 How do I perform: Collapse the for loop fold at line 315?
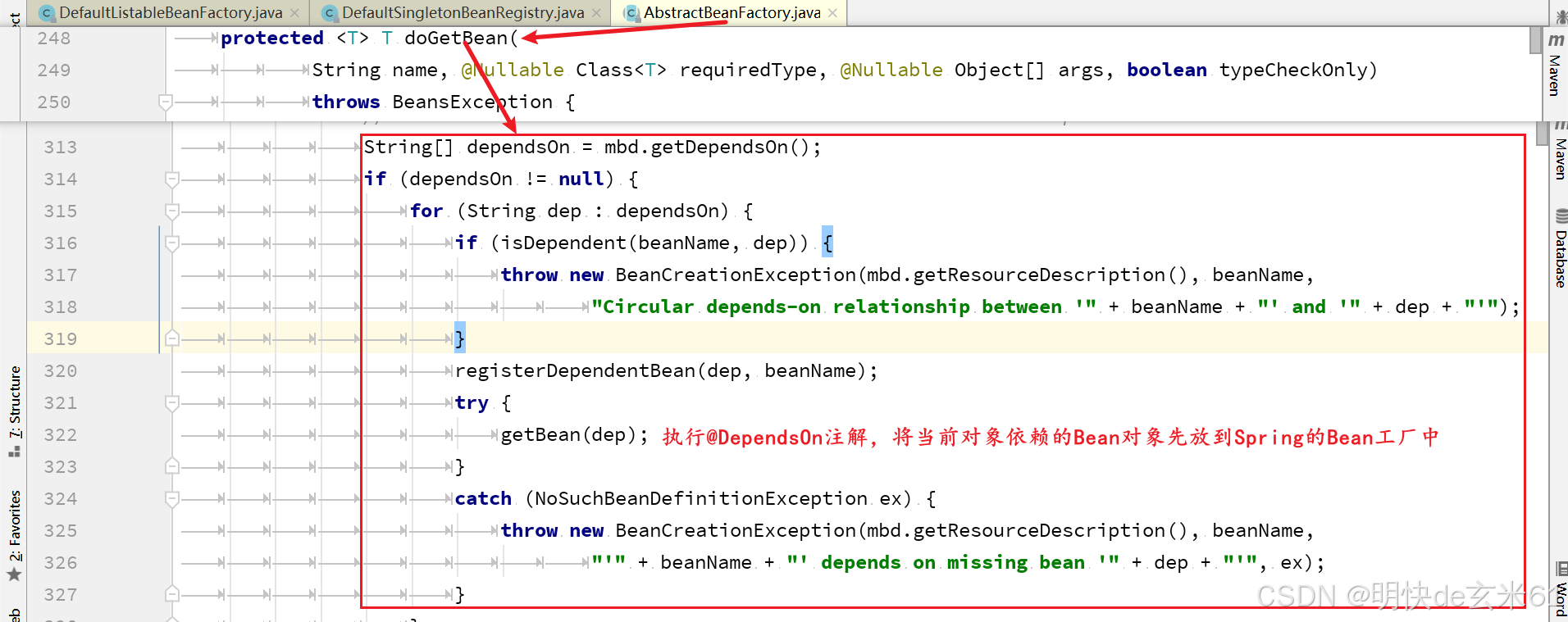pos(172,211)
